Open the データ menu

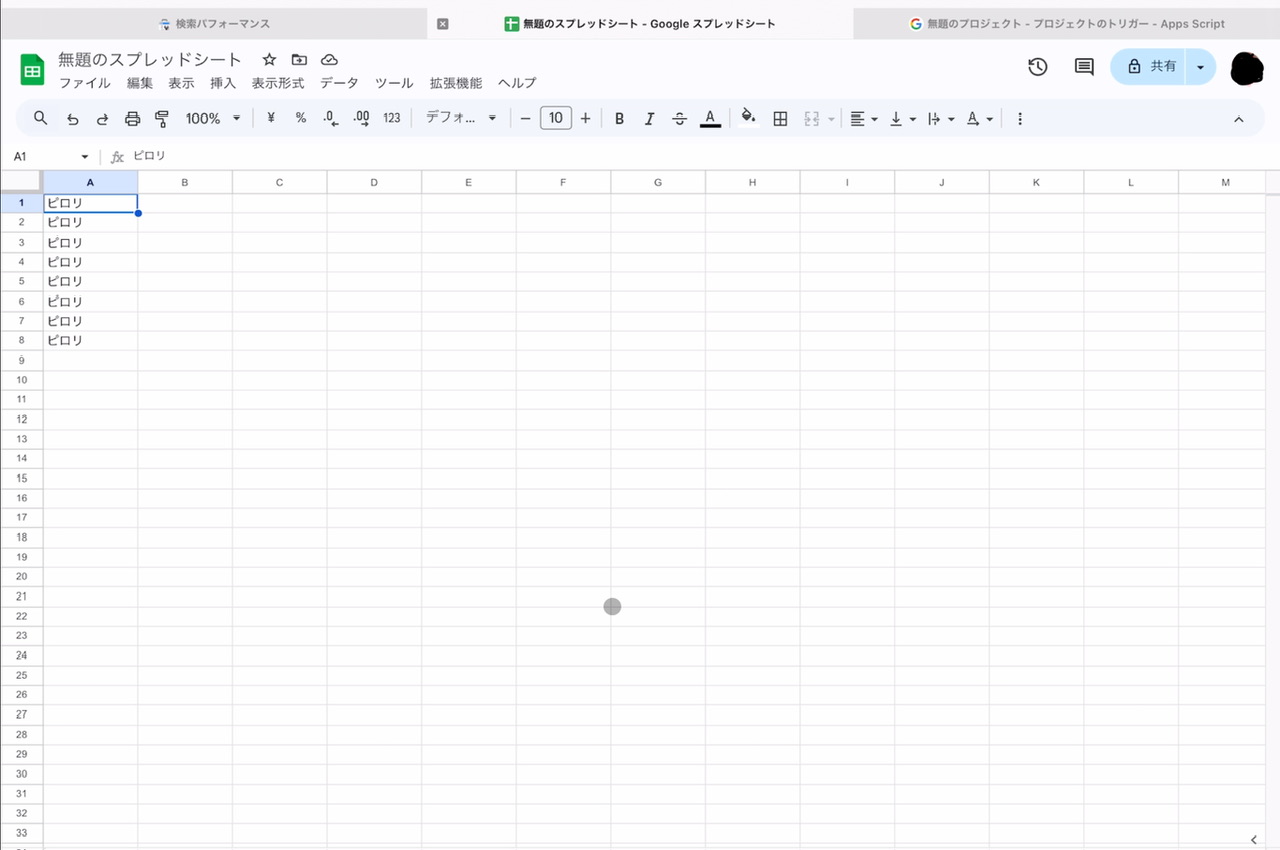click(339, 83)
